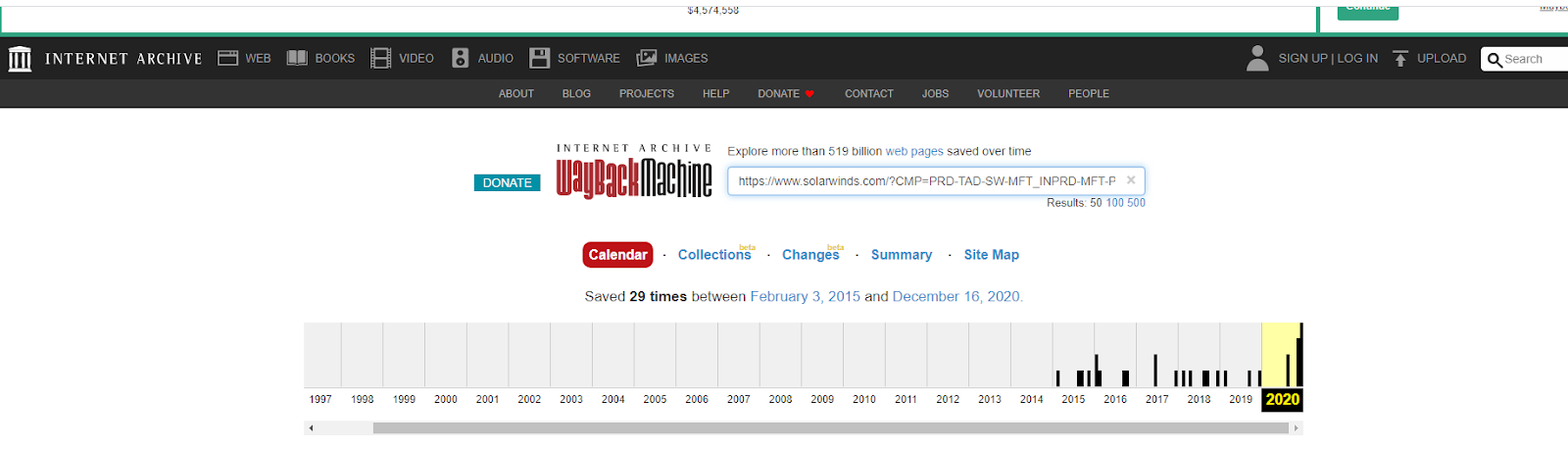Select year 2000 on the timeline
1568x449 pixels.
click(x=446, y=399)
